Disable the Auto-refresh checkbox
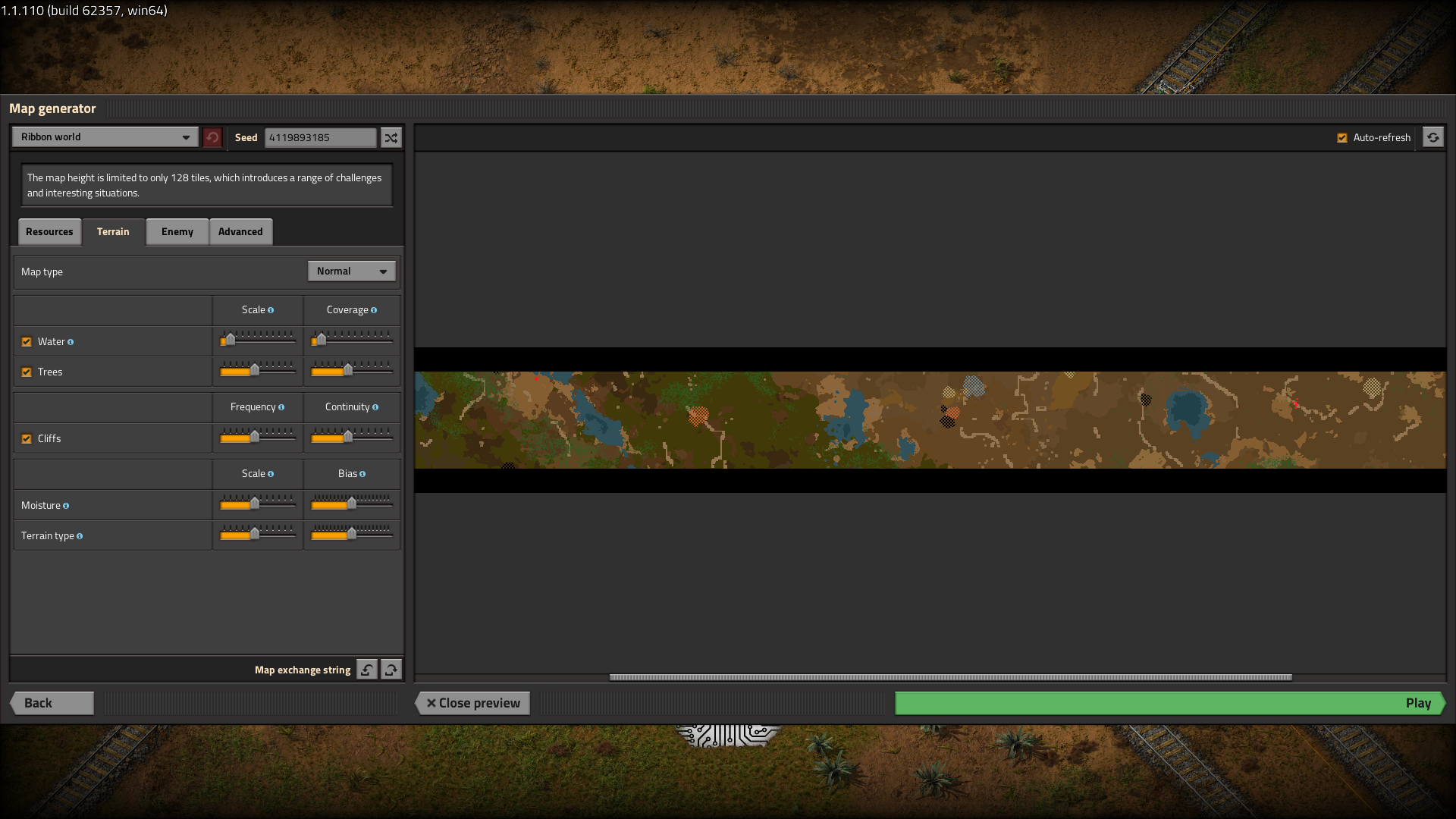The width and height of the screenshot is (1456, 819). 1342,138
